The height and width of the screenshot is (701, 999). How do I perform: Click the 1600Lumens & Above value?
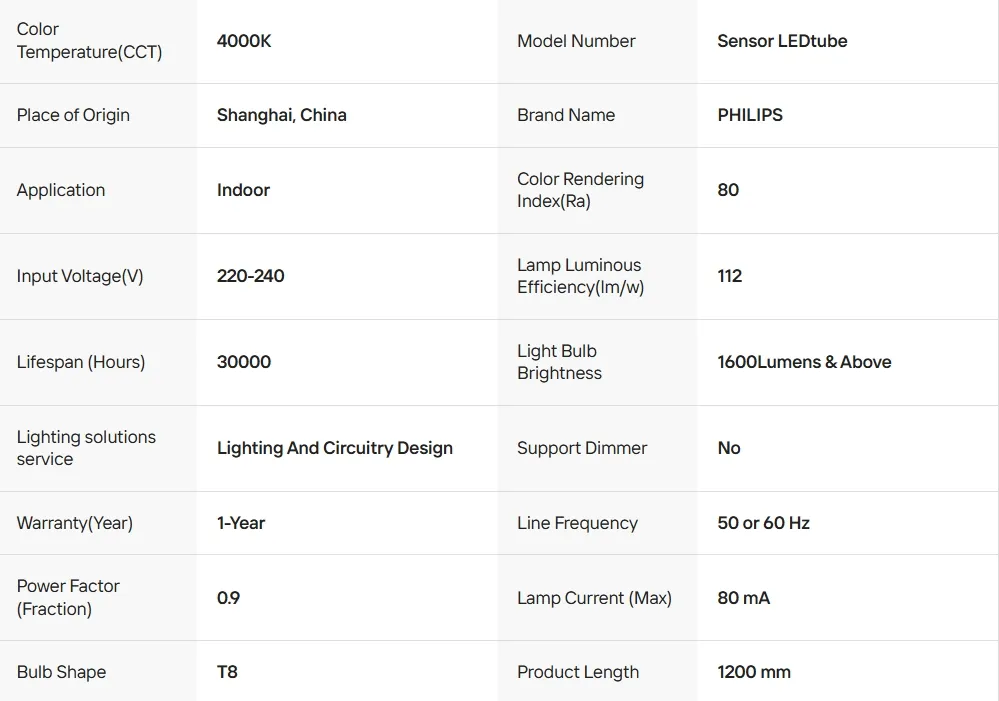(x=804, y=362)
